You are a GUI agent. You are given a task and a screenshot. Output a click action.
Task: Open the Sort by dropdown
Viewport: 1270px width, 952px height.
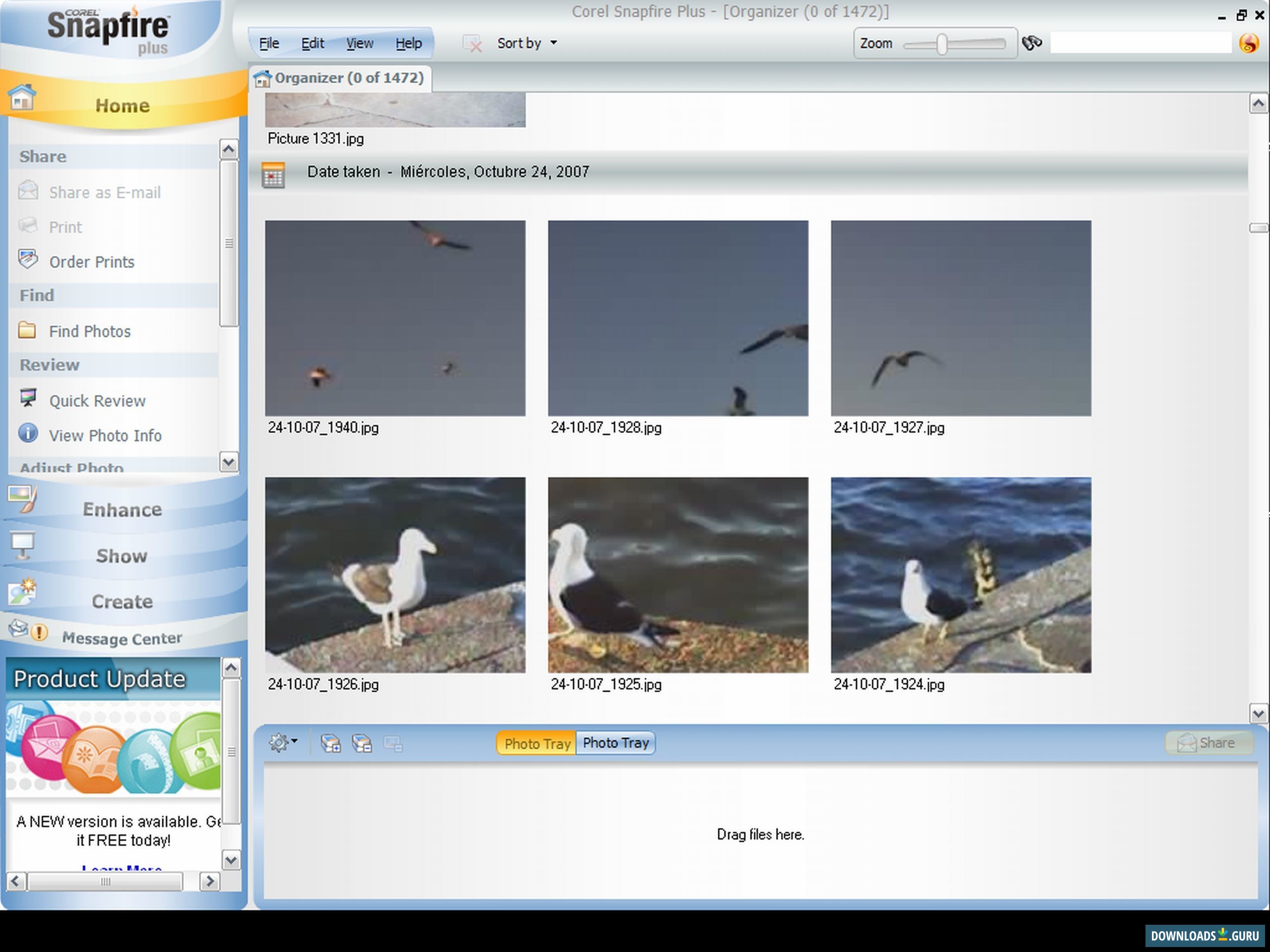coord(525,43)
